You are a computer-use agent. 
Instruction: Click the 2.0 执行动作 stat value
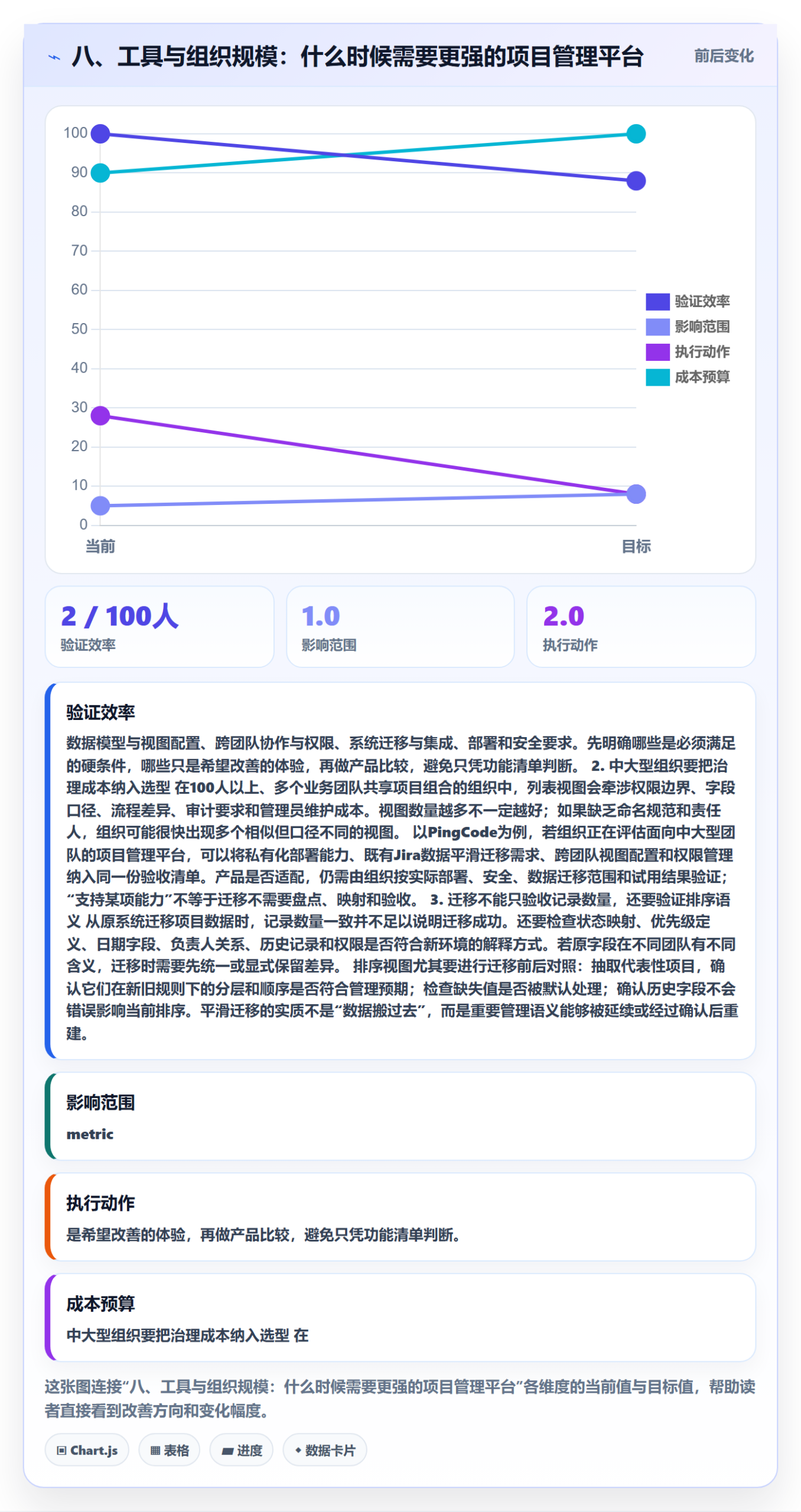point(563,616)
